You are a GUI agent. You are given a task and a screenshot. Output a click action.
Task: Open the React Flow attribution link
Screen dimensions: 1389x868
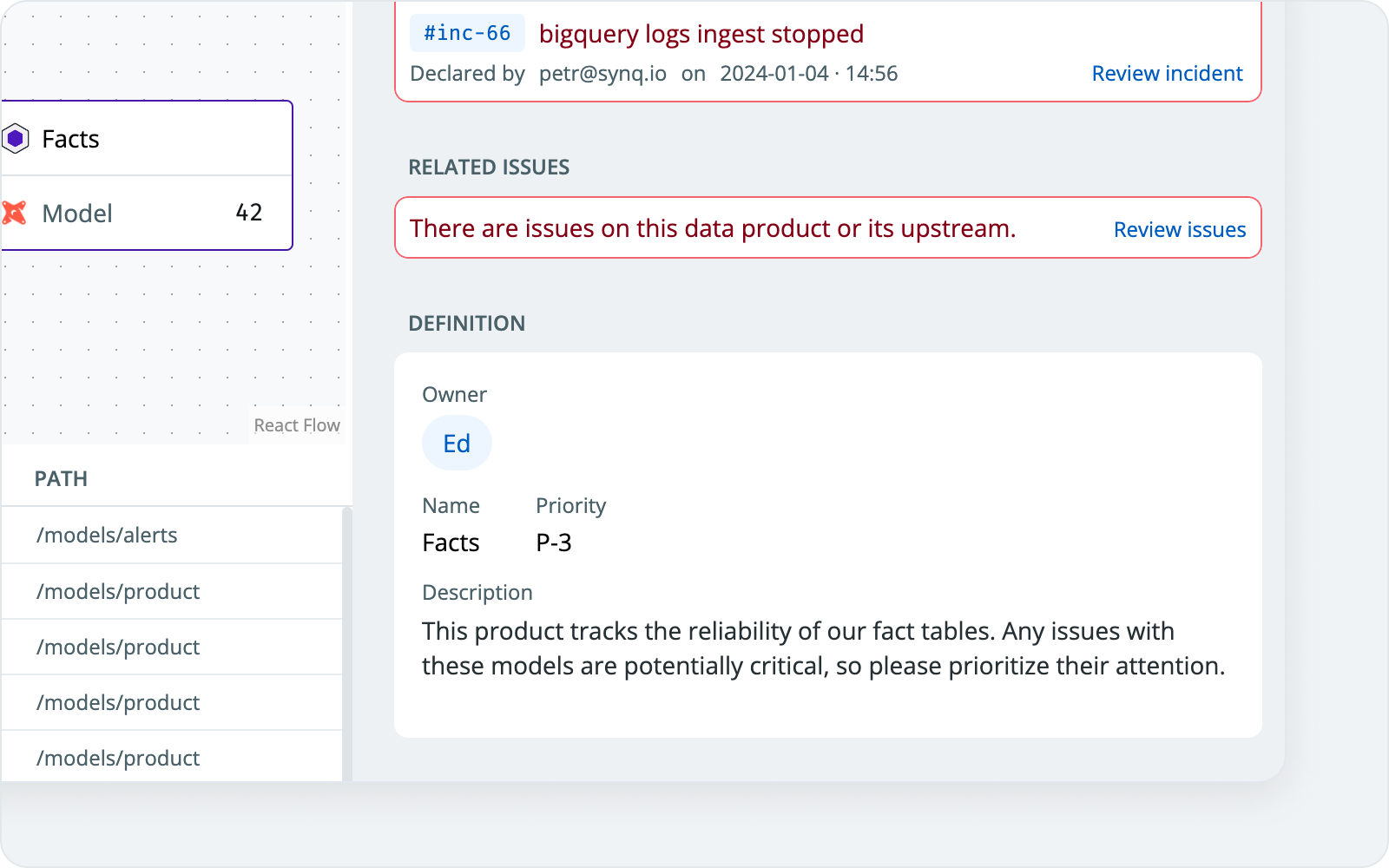pos(297,425)
